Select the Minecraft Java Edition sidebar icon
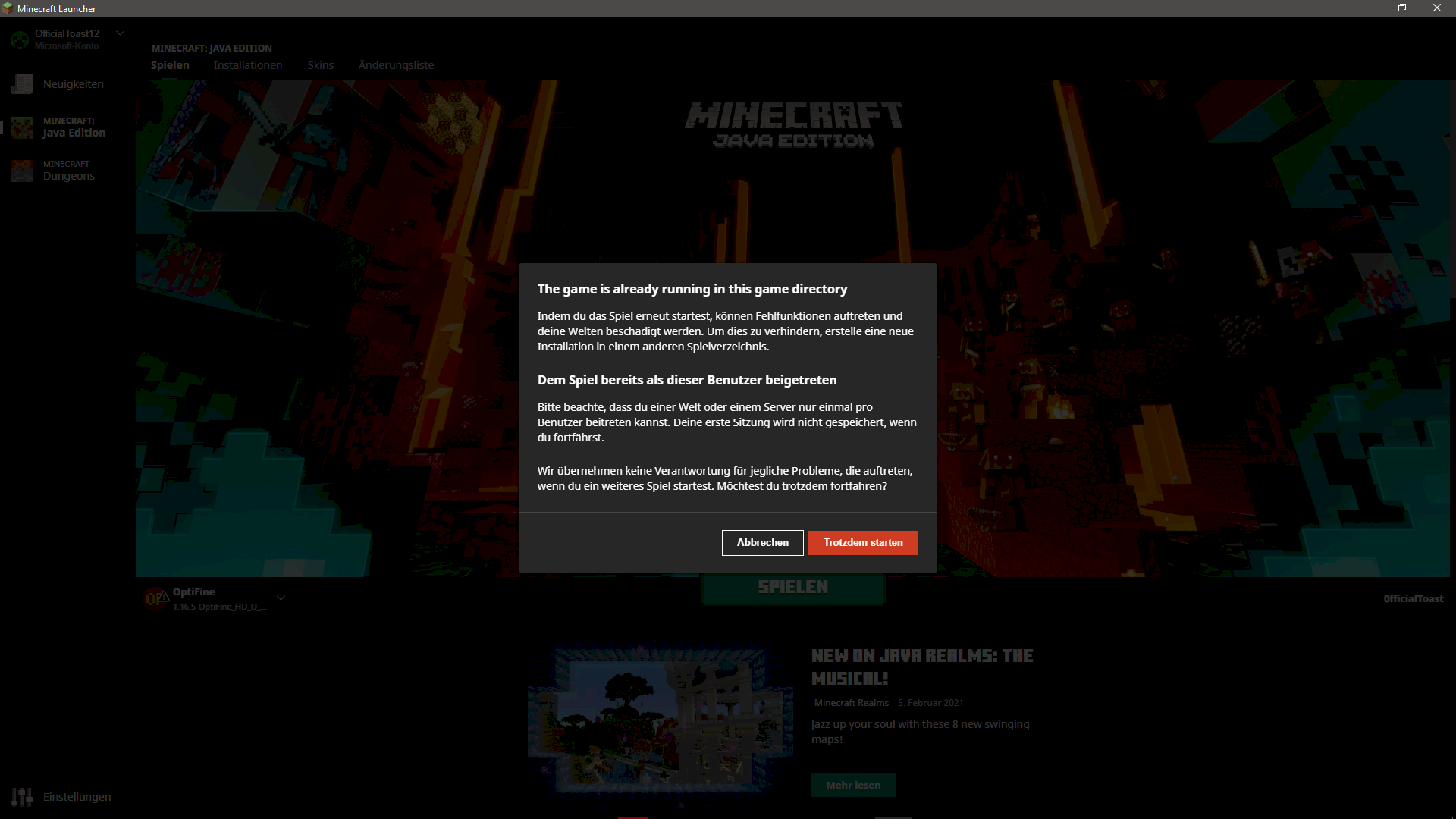This screenshot has width=1456, height=819. tap(21, 127)
